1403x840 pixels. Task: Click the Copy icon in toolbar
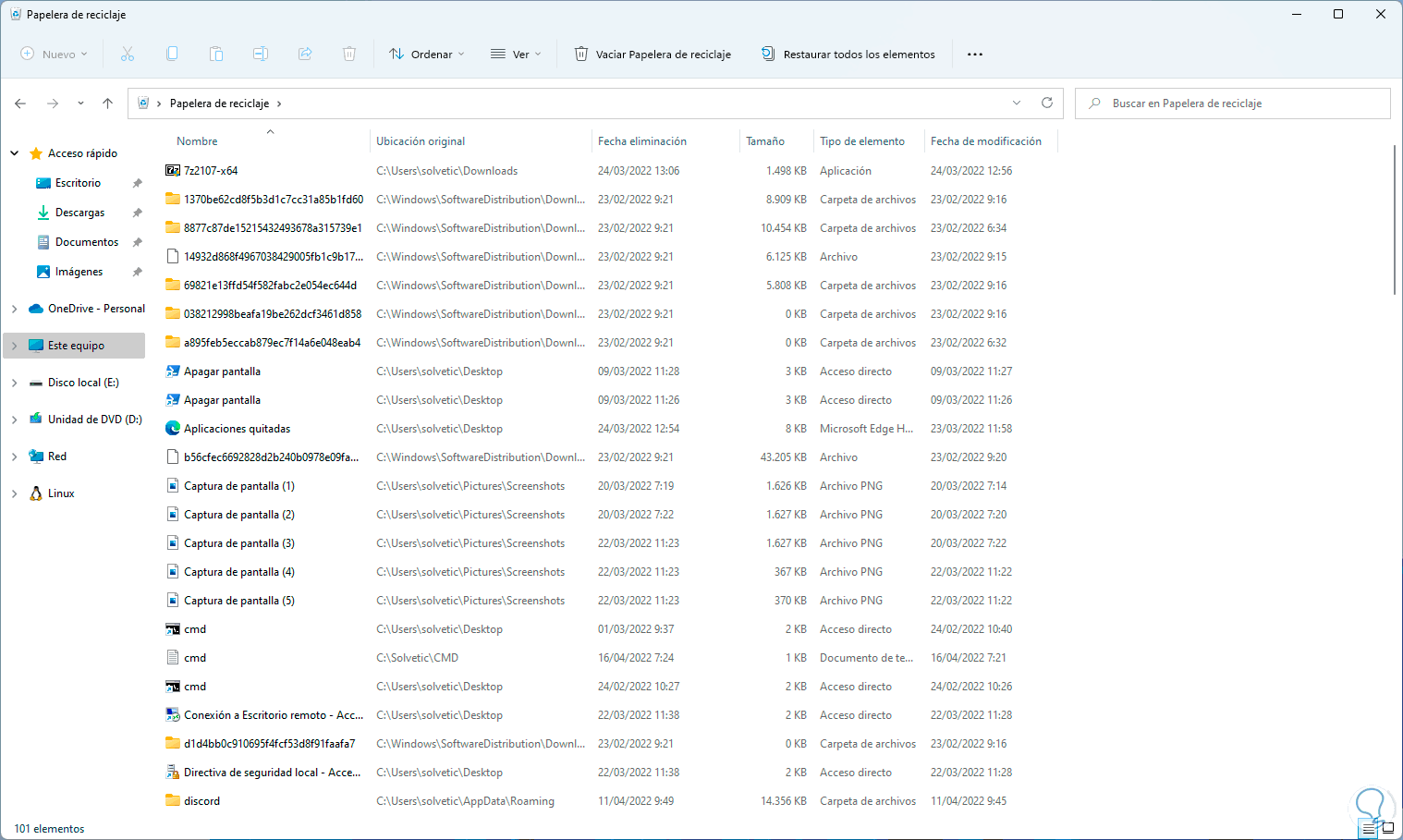(172, 55)
